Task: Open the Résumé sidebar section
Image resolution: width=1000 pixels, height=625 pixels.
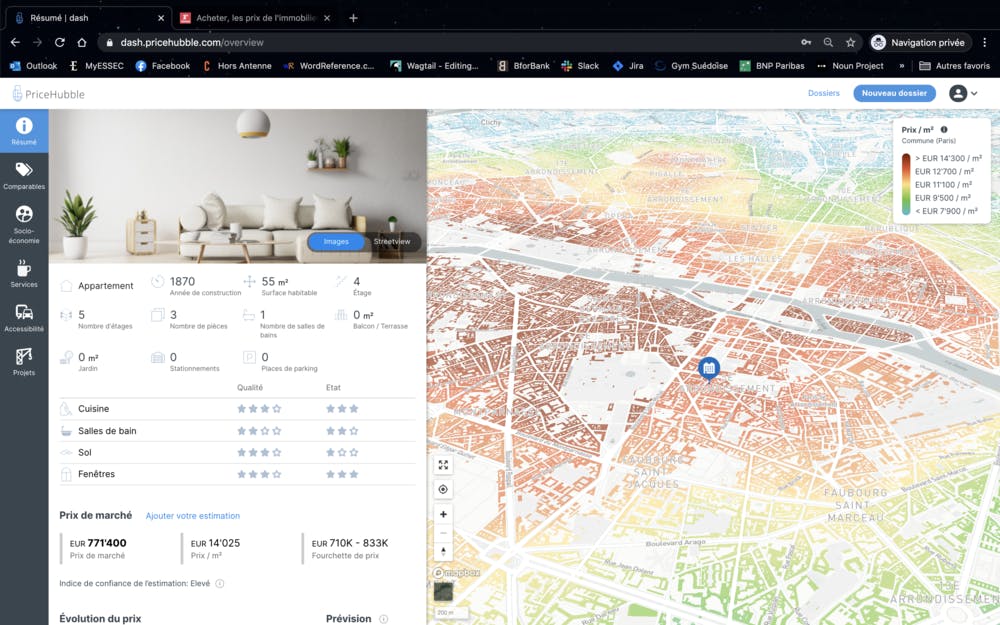Action: coord(24,131)
